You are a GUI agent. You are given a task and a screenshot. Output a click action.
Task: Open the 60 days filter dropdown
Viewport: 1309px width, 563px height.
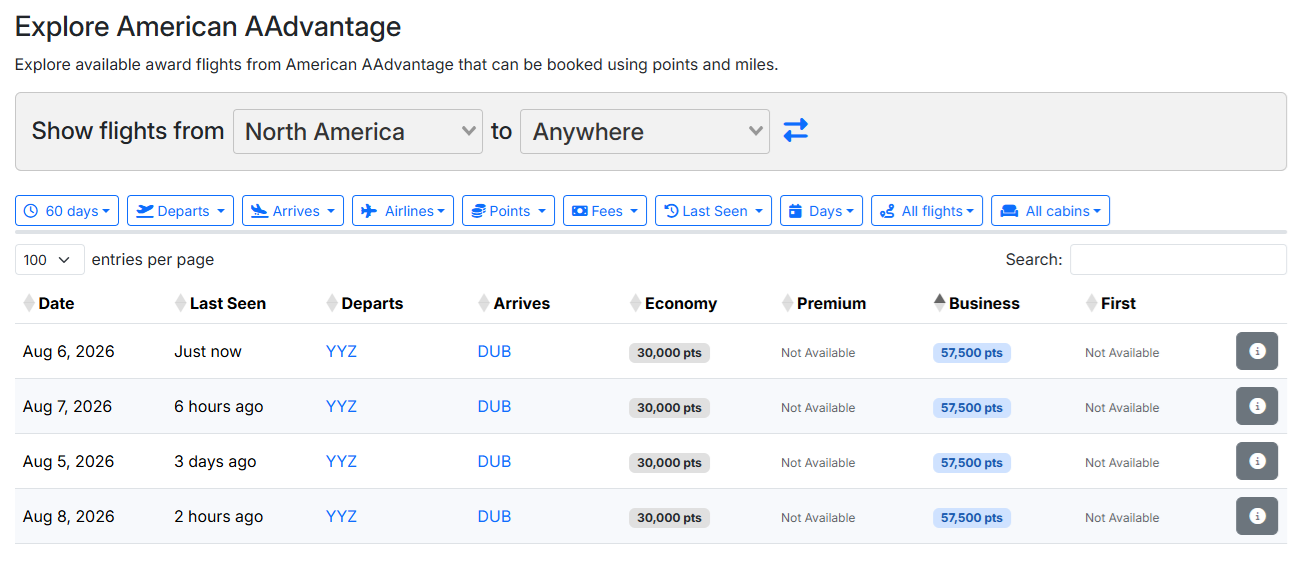[x=67, y=211]
